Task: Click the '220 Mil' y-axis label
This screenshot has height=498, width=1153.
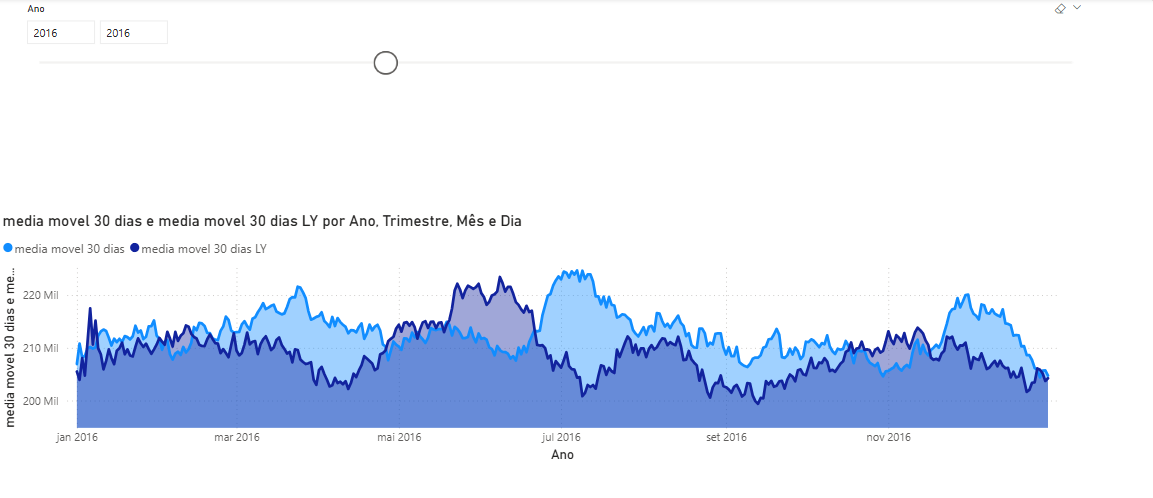Action: click(x=41, y=296)
